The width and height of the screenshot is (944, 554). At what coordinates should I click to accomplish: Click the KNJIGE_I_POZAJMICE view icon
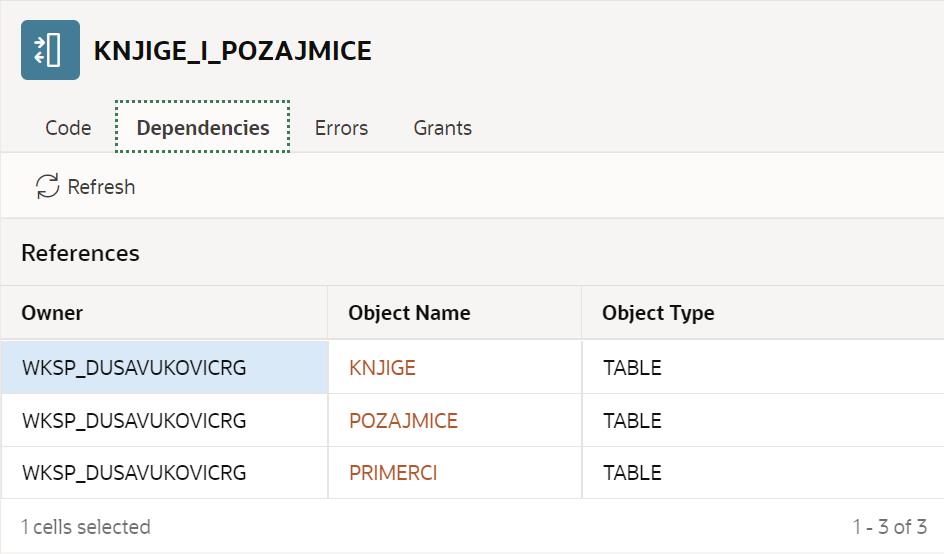point(50,50)
